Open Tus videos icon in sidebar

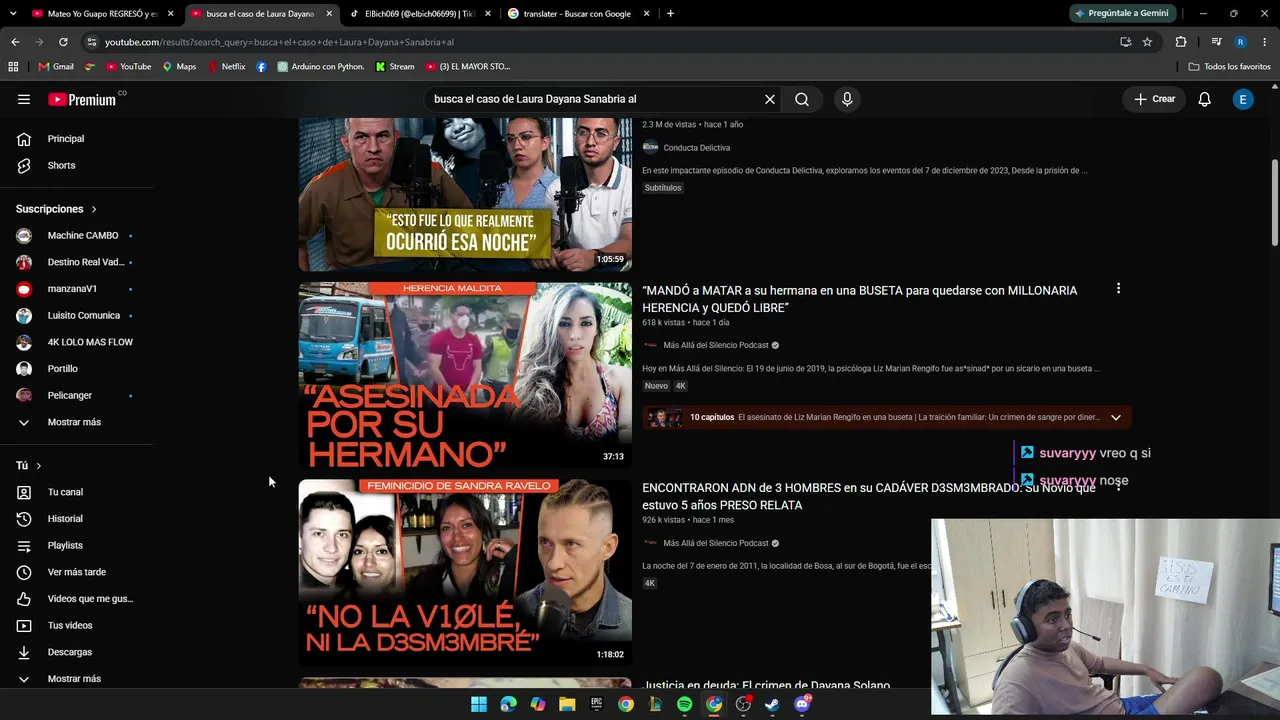pos(24,625)
